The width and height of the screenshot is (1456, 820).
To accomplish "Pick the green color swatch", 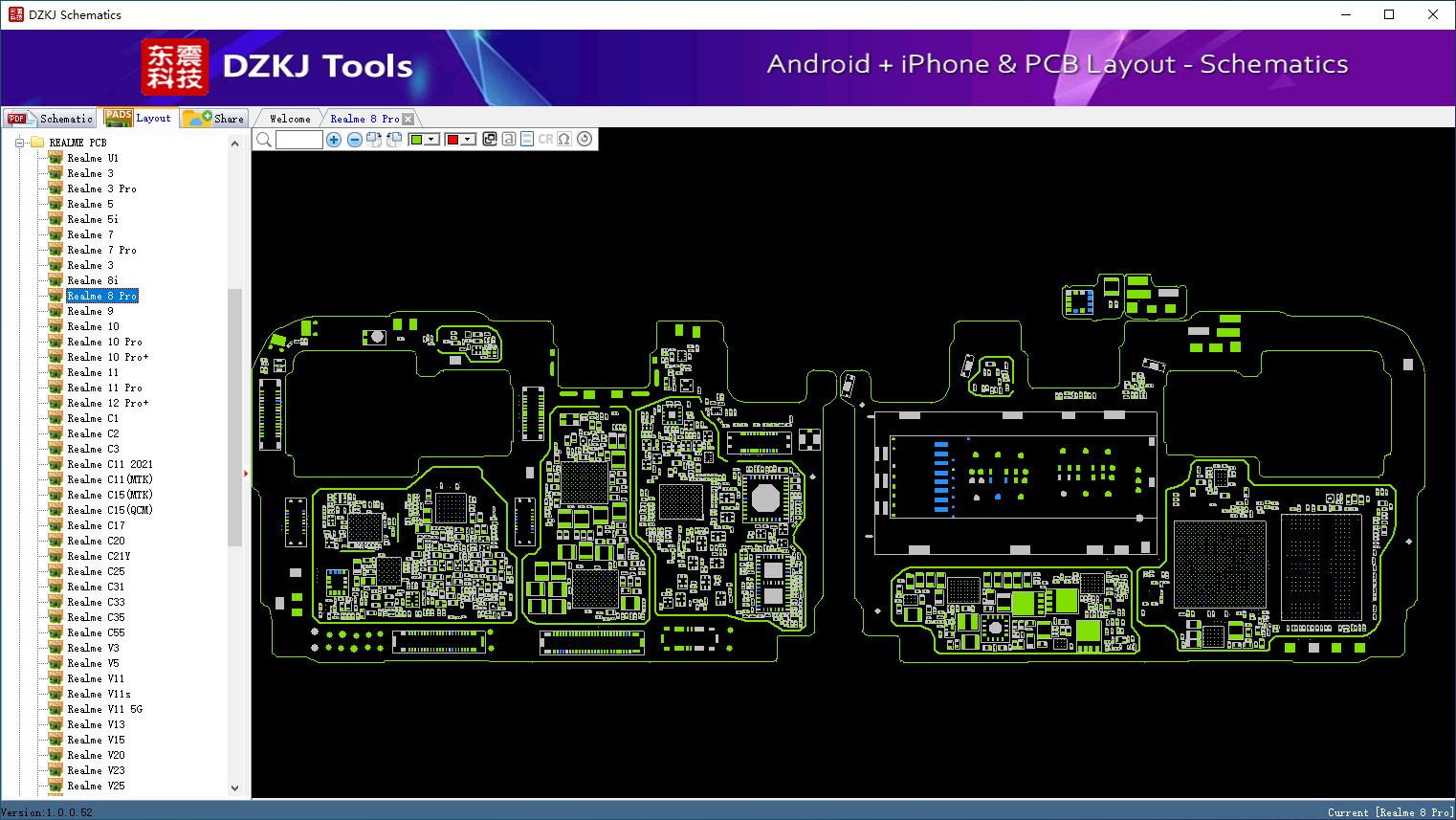I will (416, 140).
